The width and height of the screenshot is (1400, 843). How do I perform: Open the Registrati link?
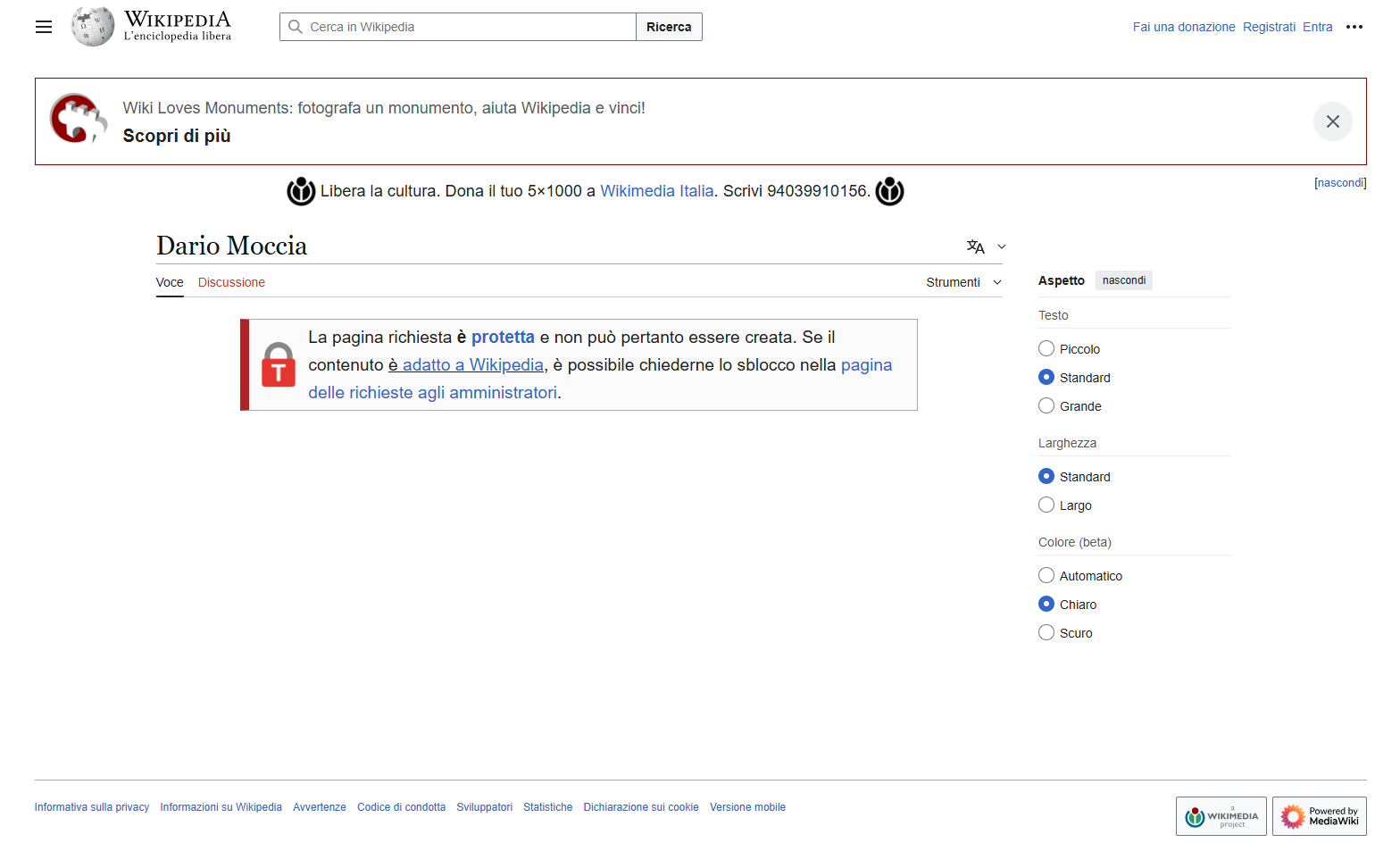tap(1269, 27)
